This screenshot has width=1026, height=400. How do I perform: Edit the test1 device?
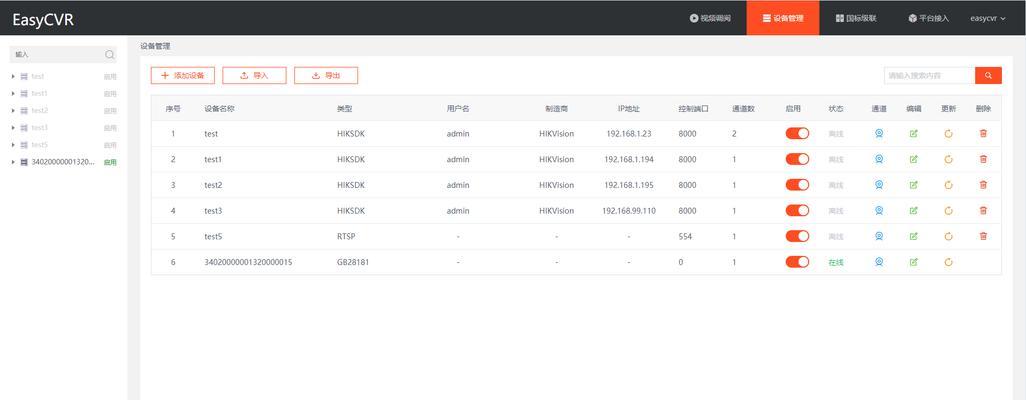pos(913,159)
